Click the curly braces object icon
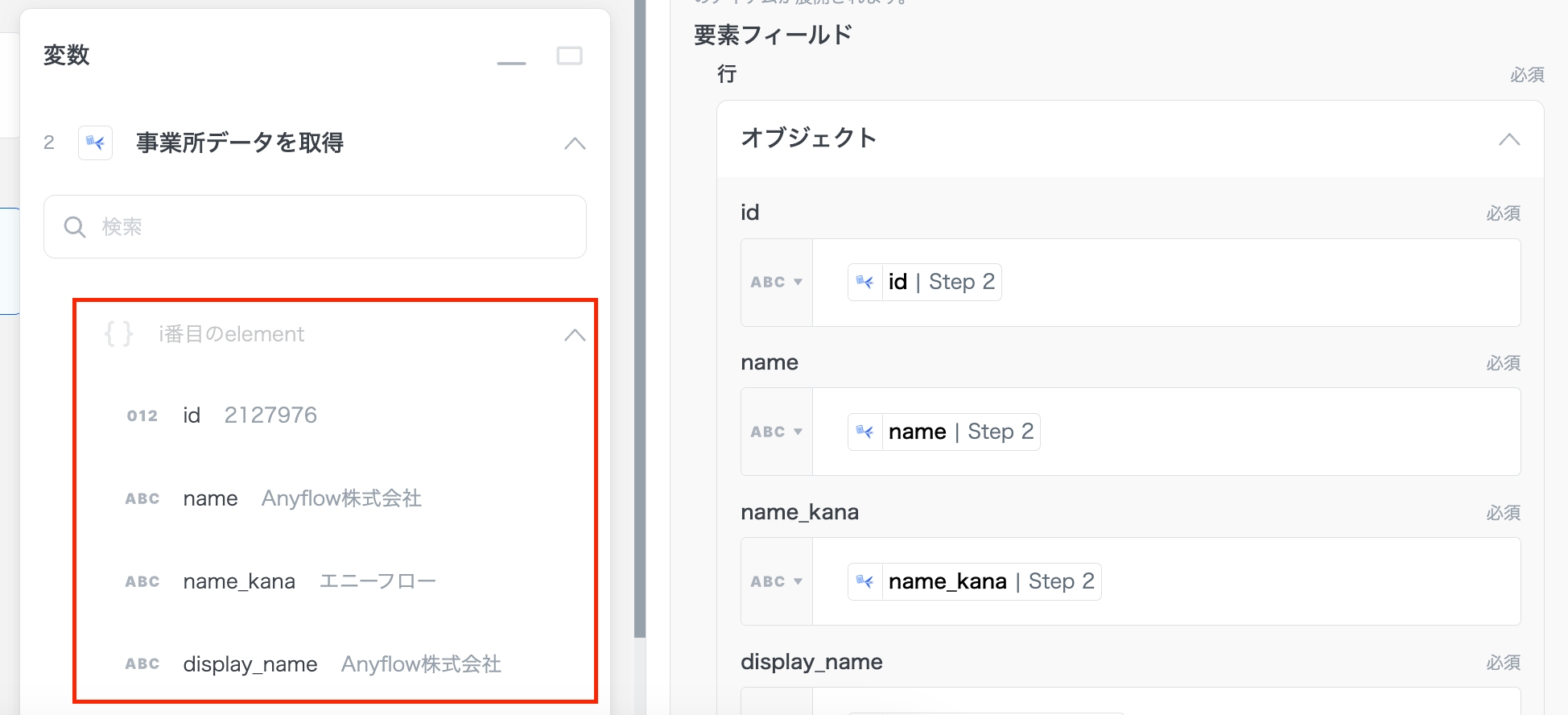 (118, 333)
